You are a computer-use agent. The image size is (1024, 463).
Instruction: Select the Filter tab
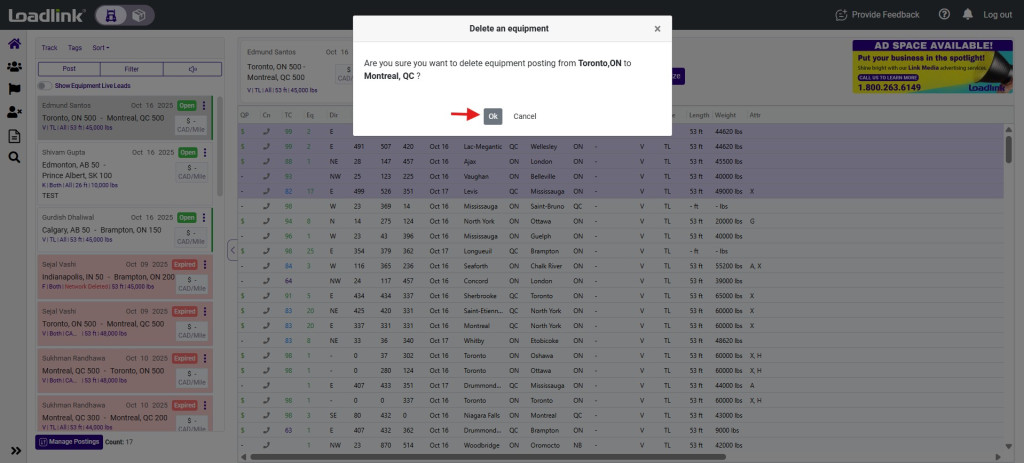131,69
